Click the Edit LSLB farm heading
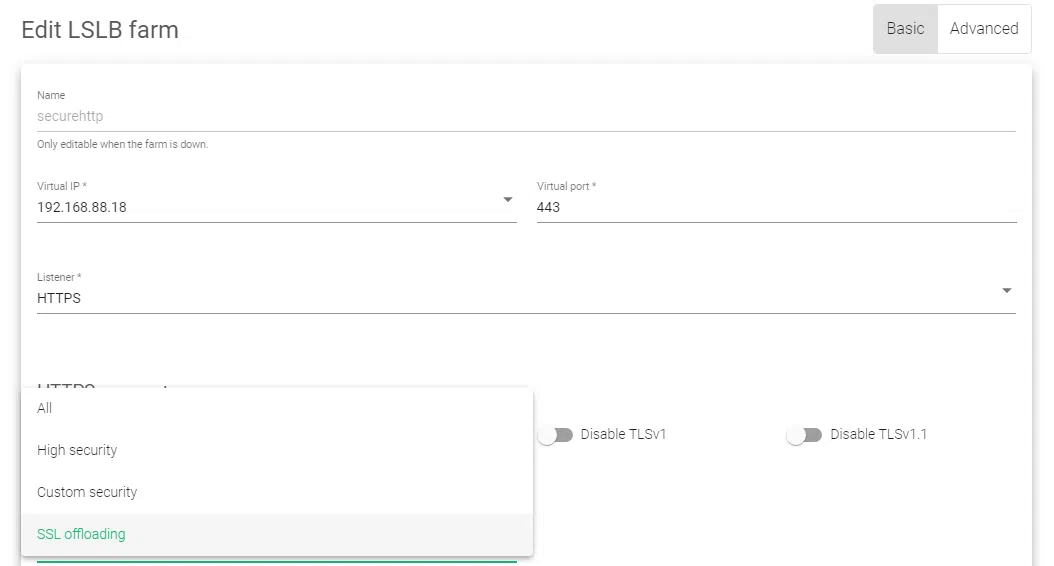This screenshot has width=1054, height=566. [100, 30]
